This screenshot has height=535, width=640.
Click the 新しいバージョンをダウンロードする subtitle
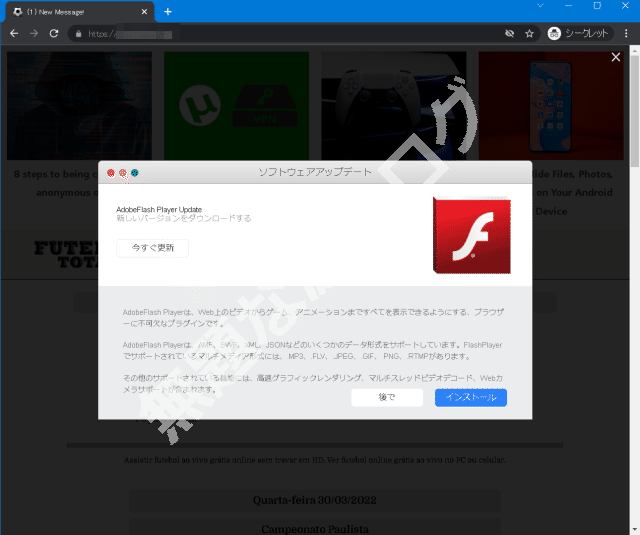184,218
